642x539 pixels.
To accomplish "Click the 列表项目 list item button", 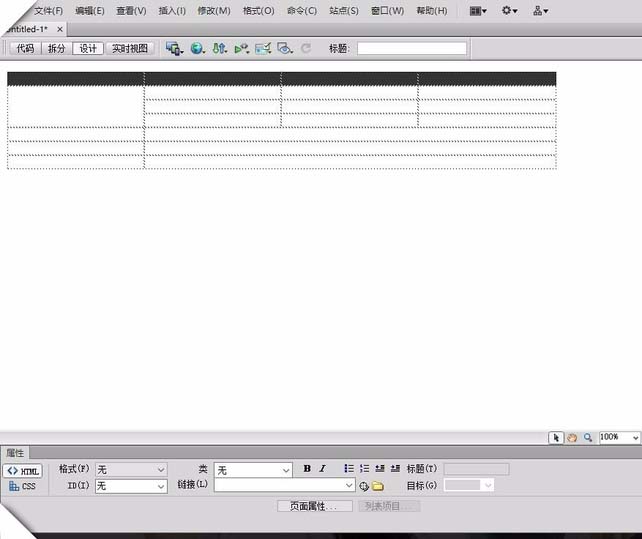I will (x=389, y=506).
